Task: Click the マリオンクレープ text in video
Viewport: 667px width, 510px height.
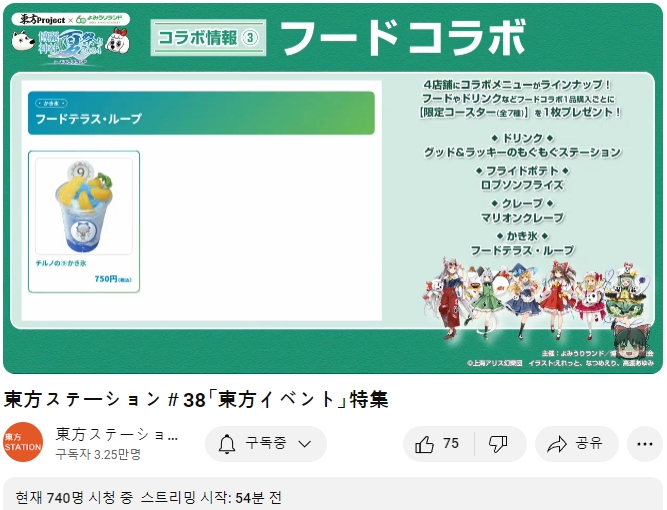Action: (522, 217)
